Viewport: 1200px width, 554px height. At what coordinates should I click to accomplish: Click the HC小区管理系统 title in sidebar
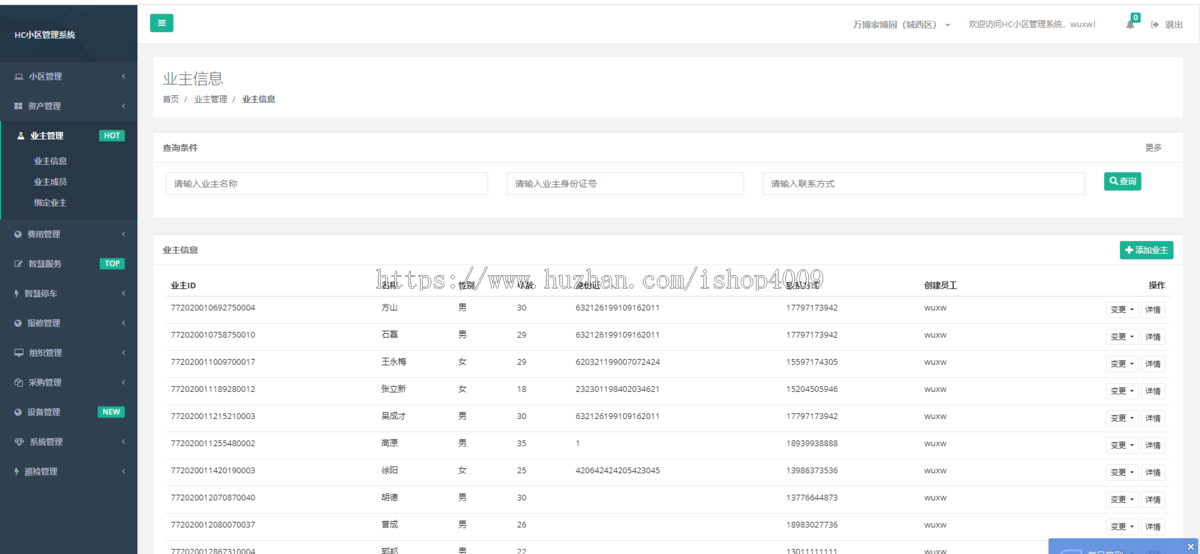[x=44, y=35]
